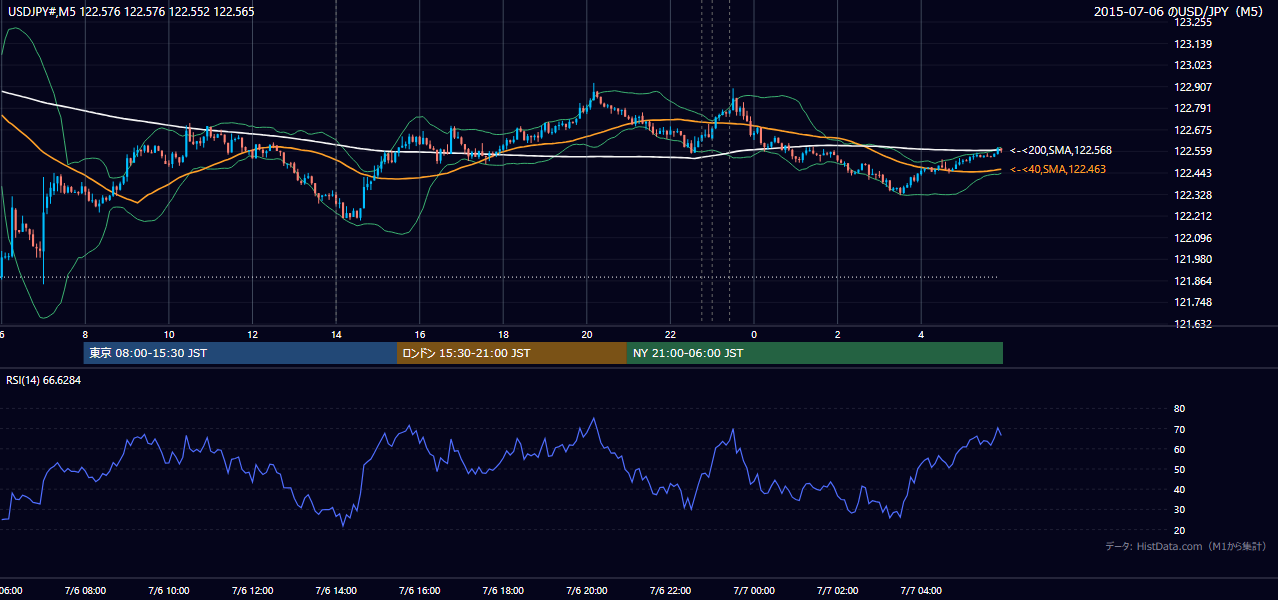This screenshot has width=1278, height=600.
Task: Click the 7/6 08:00 bottom time label
Action: tap(85, 591)
